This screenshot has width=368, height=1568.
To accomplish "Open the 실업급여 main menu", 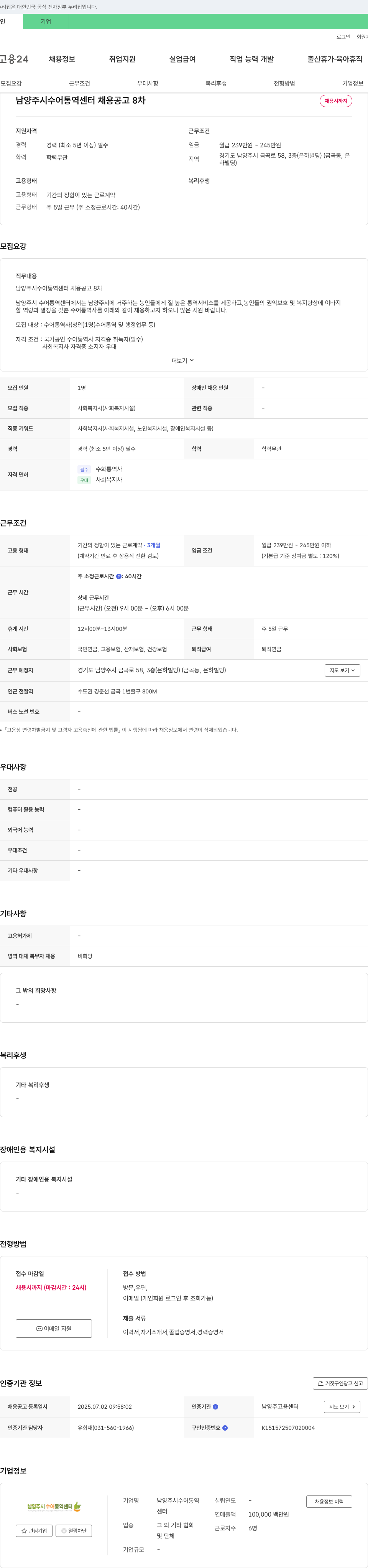I will pos(182,59).
